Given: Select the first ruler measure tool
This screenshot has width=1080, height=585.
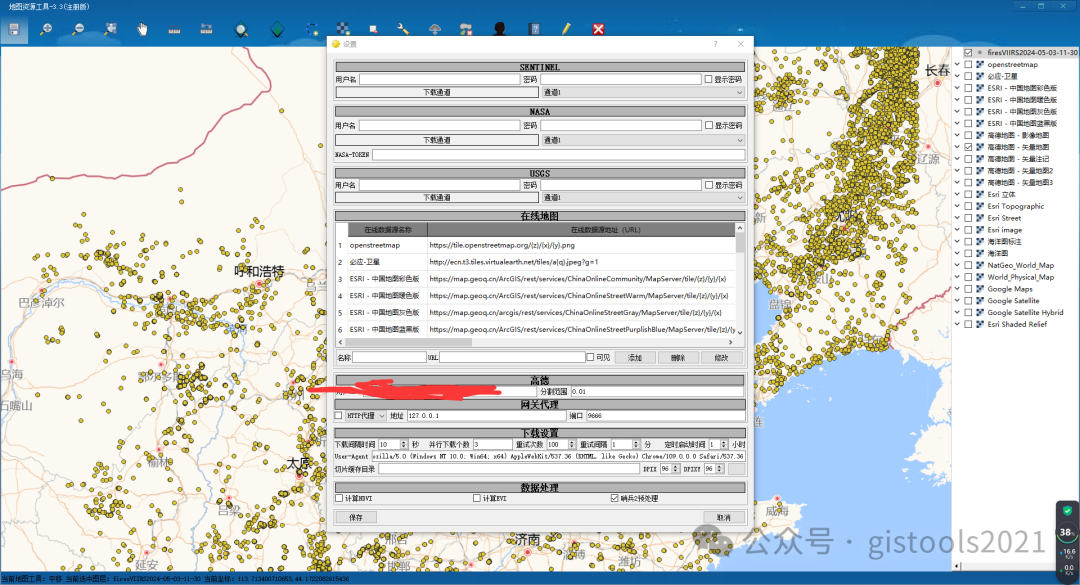Looking at the screenshot, I should [174, 30].
